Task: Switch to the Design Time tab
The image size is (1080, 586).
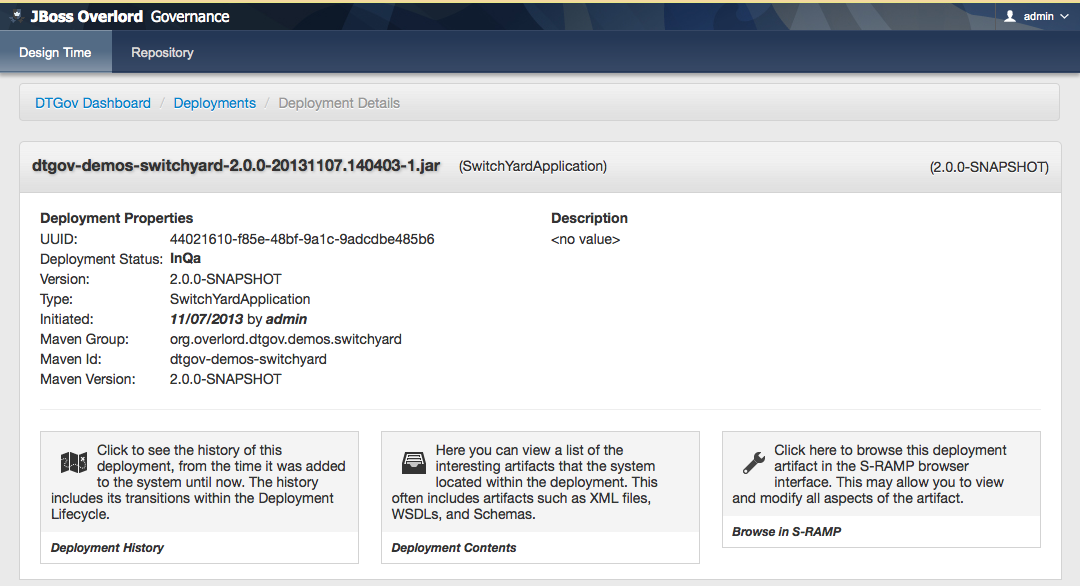Action: coord(55,52)
